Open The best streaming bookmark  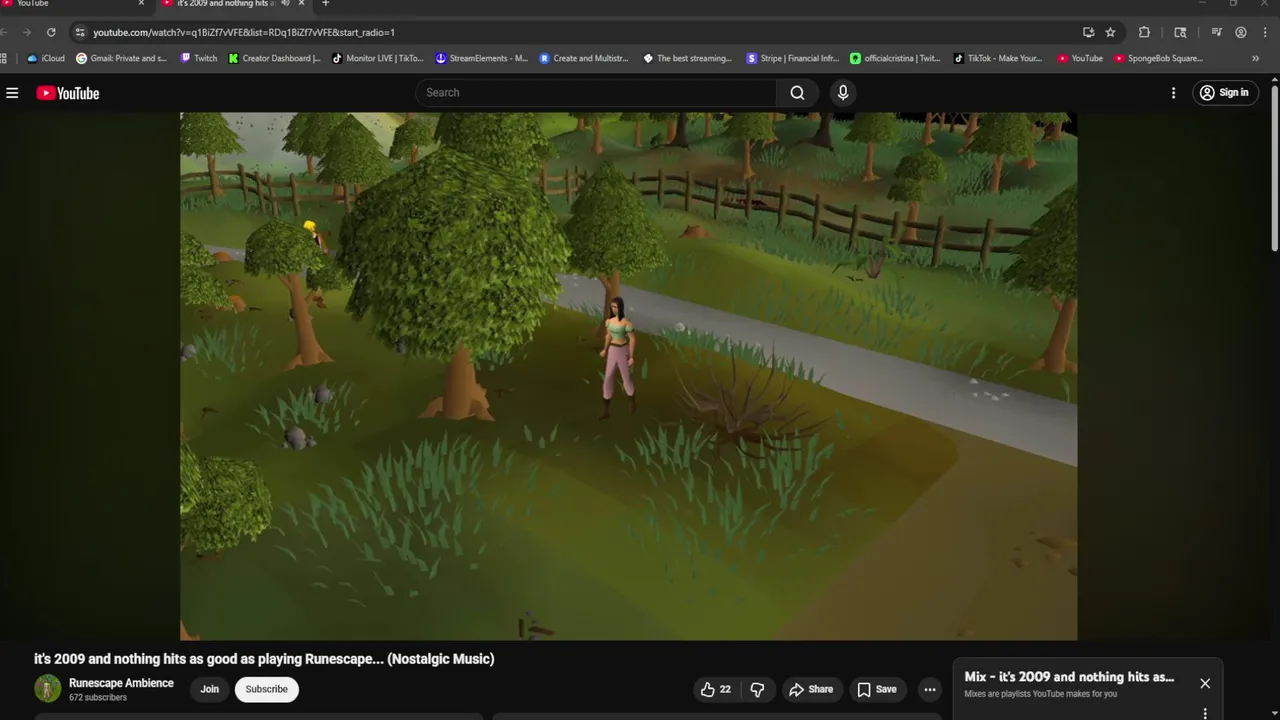(688, 58)
